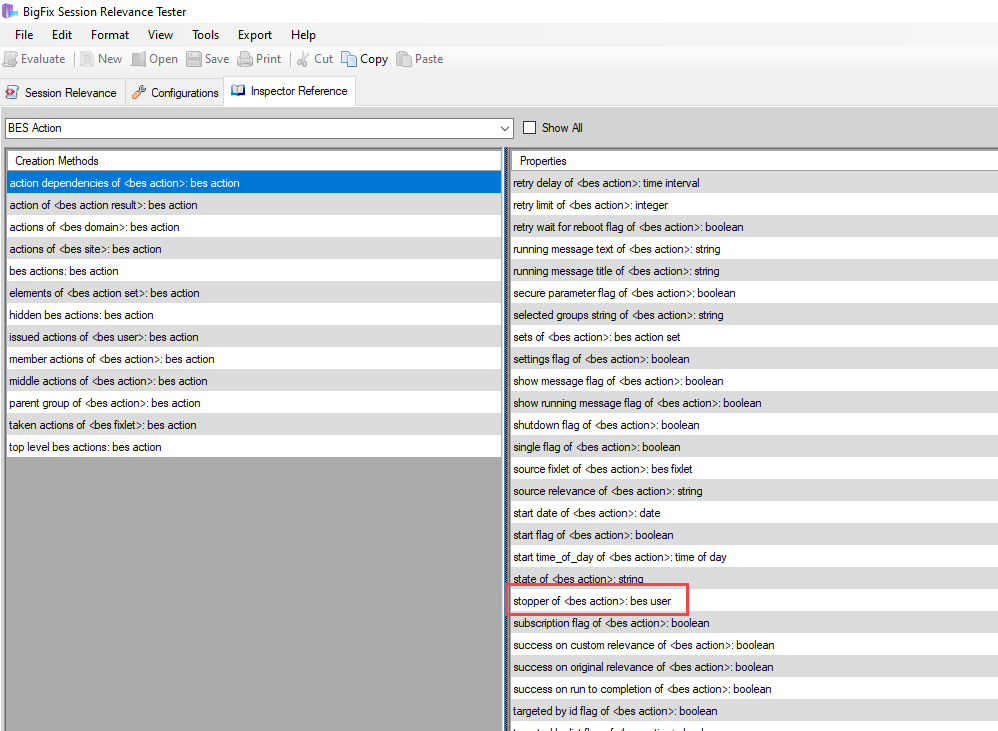
Task: Click the Configurations wrench icon
Action: click(139, 92)
